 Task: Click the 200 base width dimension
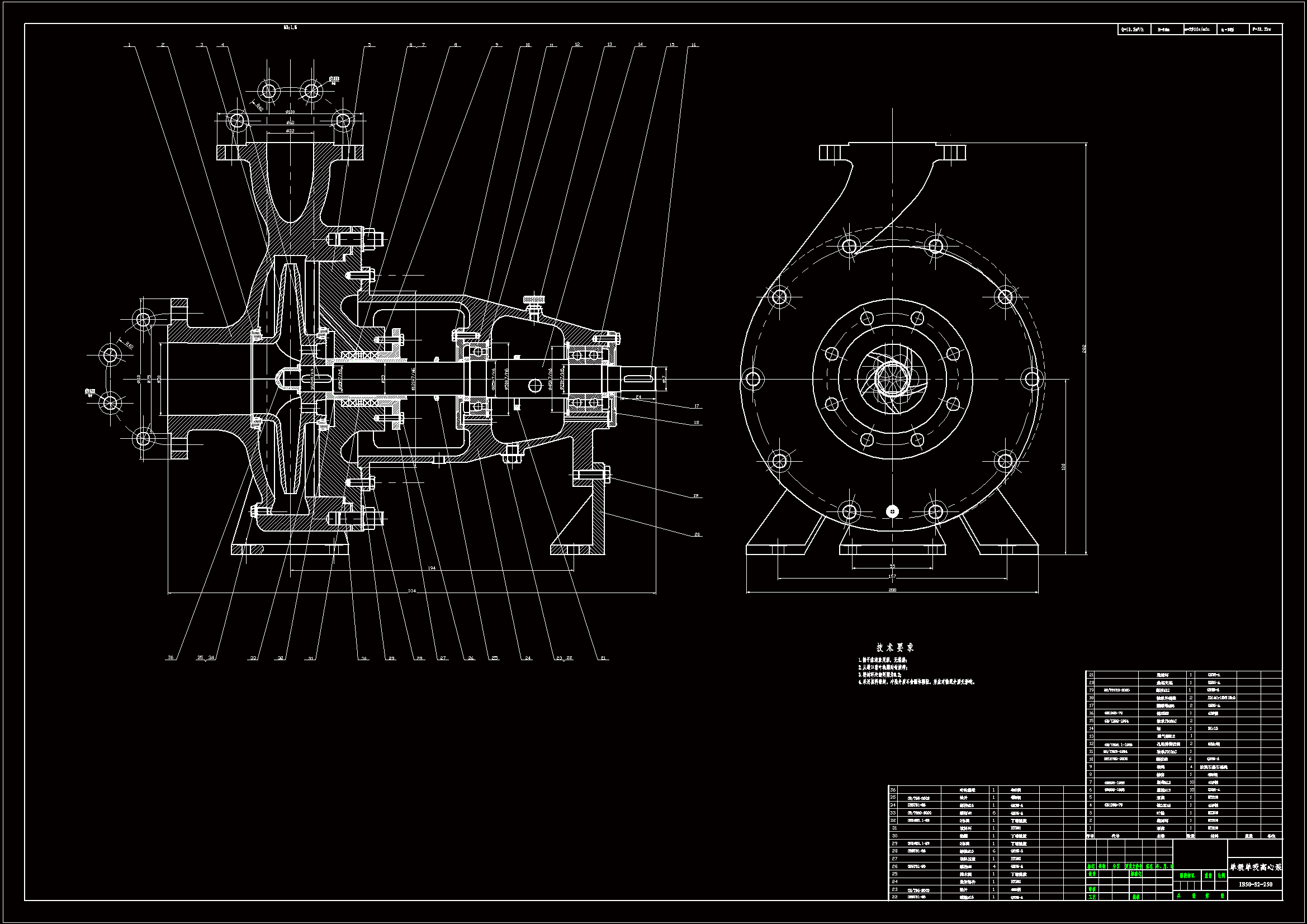pos(892,590)
